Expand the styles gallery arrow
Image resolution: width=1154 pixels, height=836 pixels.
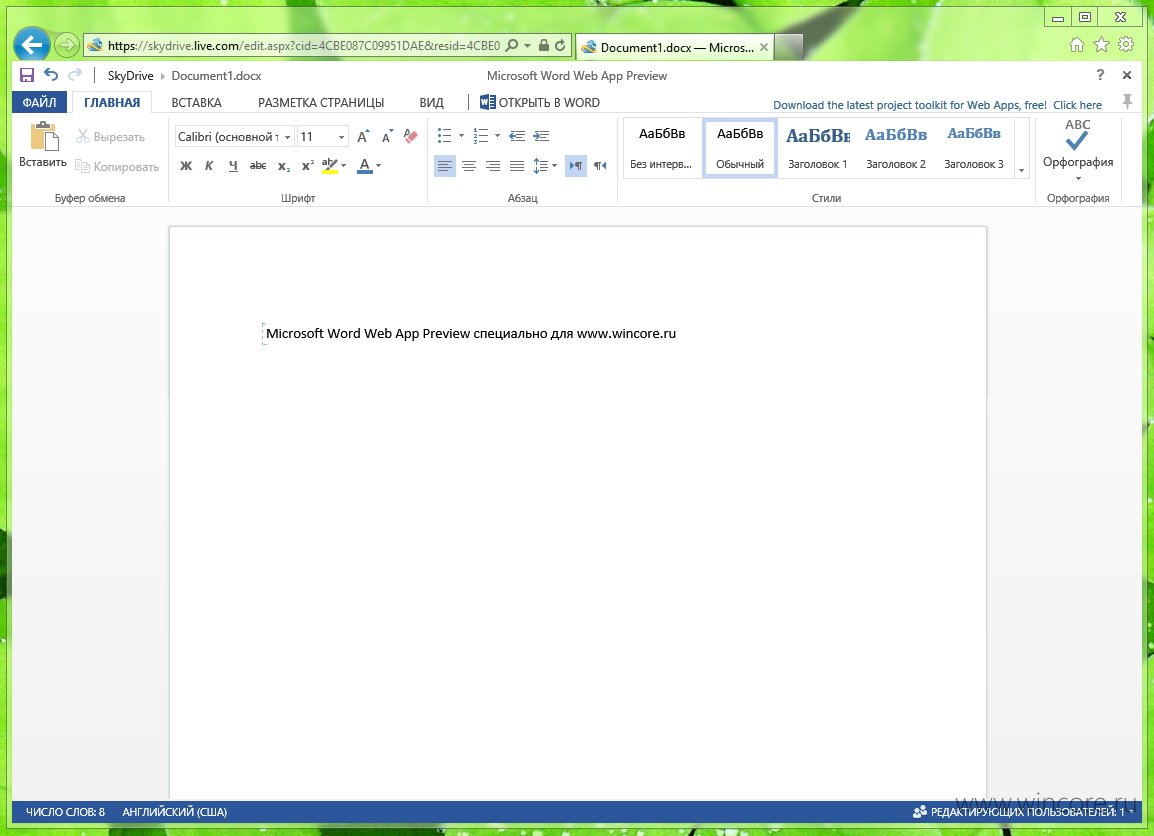[x=1022, y=171]
